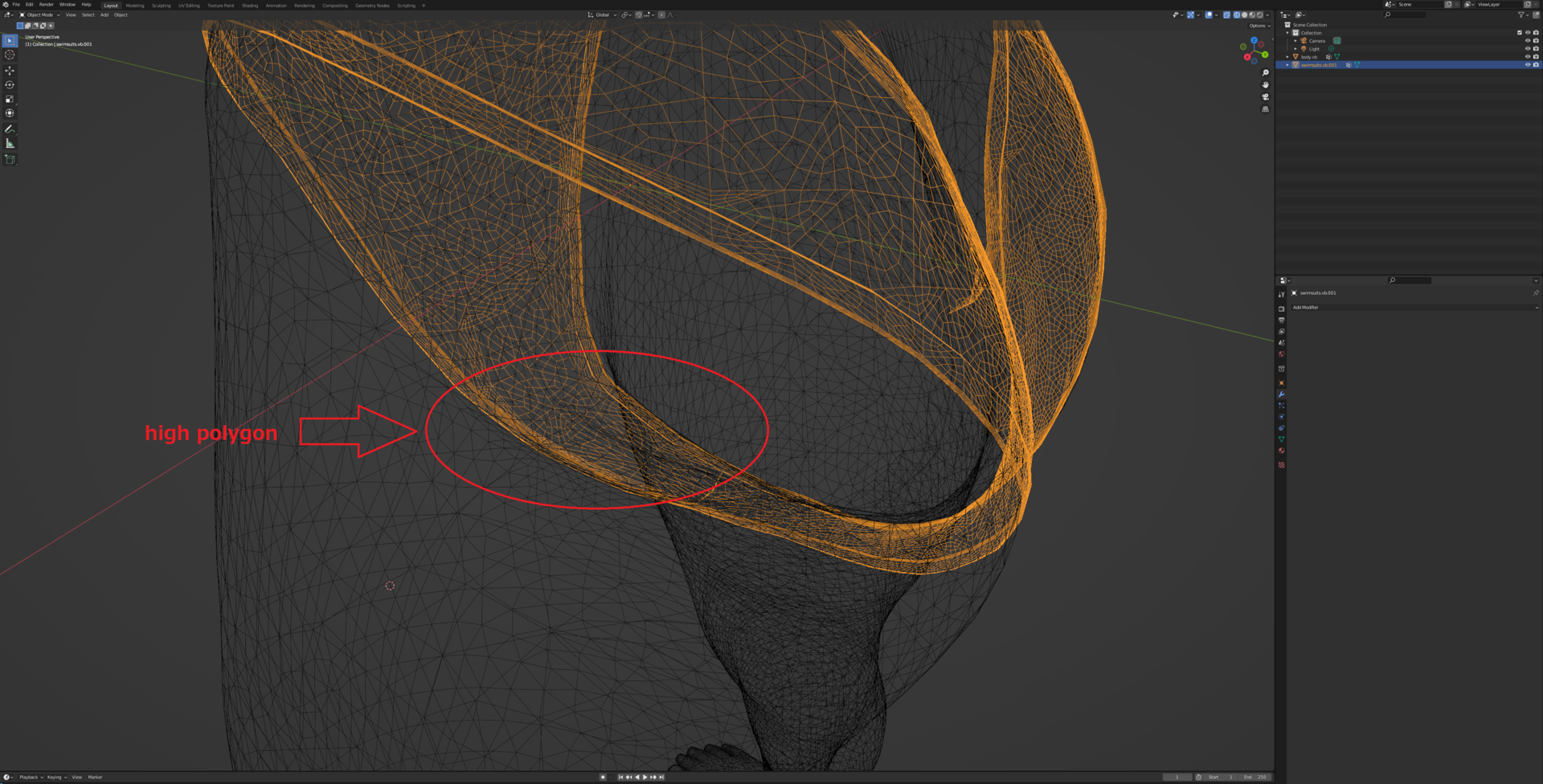The width and height of the screenshot is (1543, 784).
Task: Open the Add Modifier dropdown
Action: pyautogui.click(x=1415, y=308)
